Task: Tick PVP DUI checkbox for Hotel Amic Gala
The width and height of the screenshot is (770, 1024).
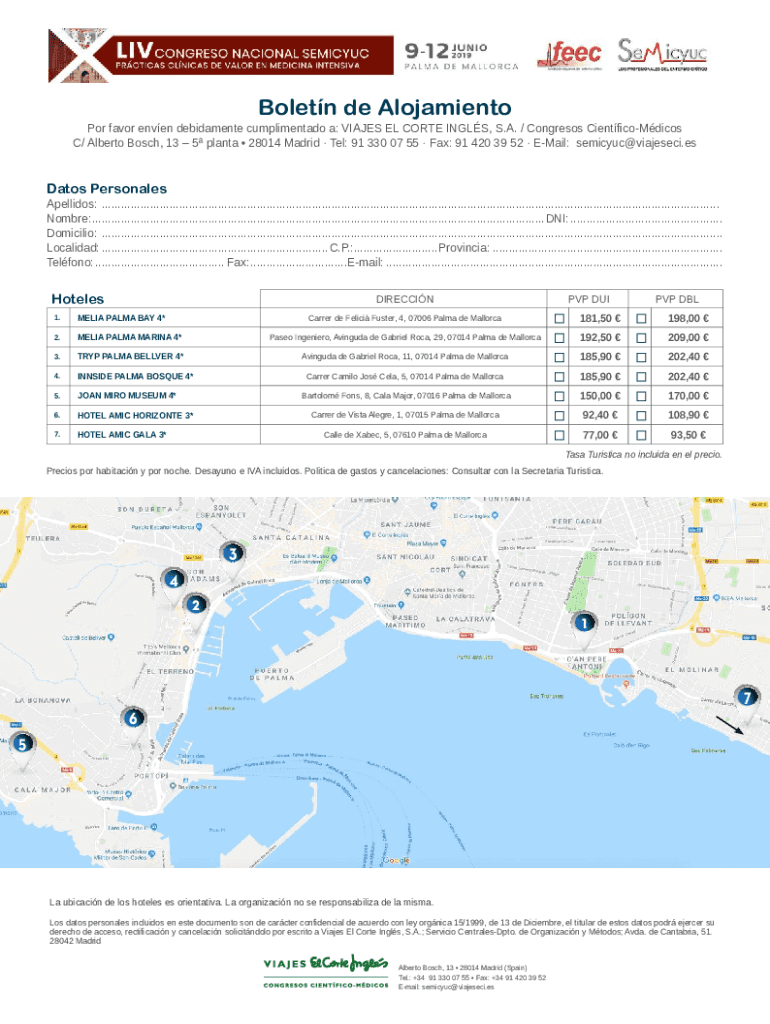Action: click(560, 435)
